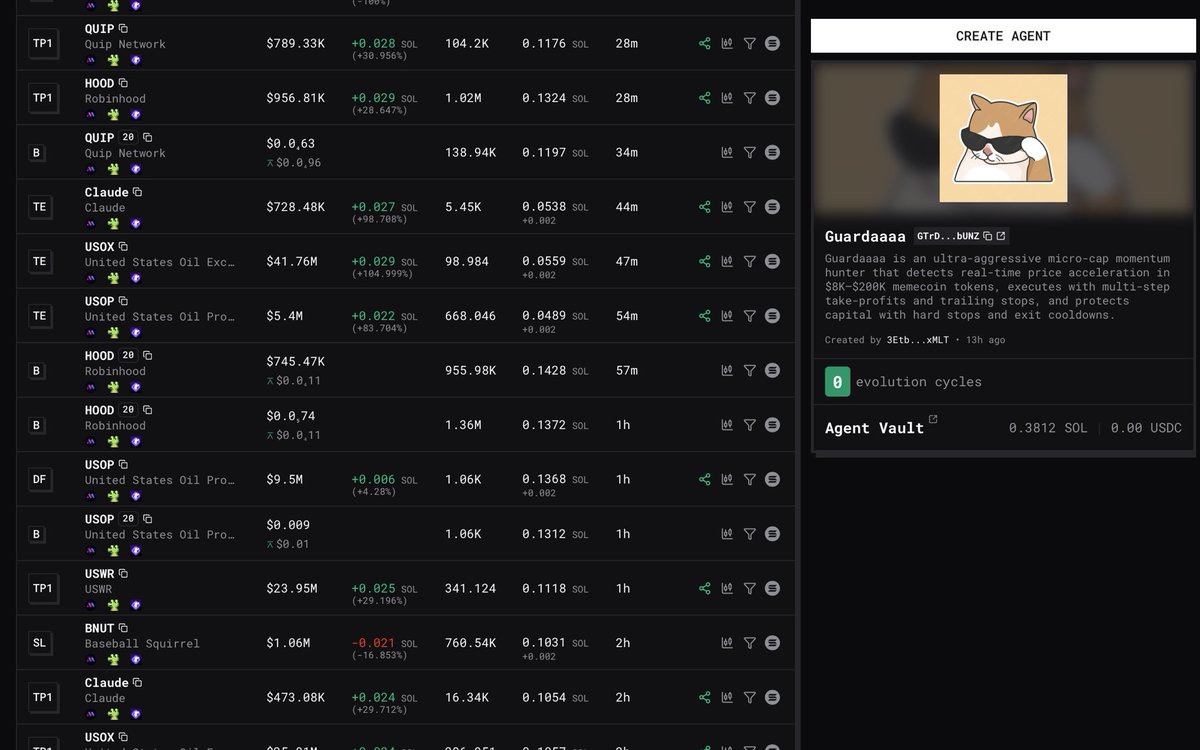Open details menu icon for USOX row
Screen dimensions: 1200x750
(772, 261)
